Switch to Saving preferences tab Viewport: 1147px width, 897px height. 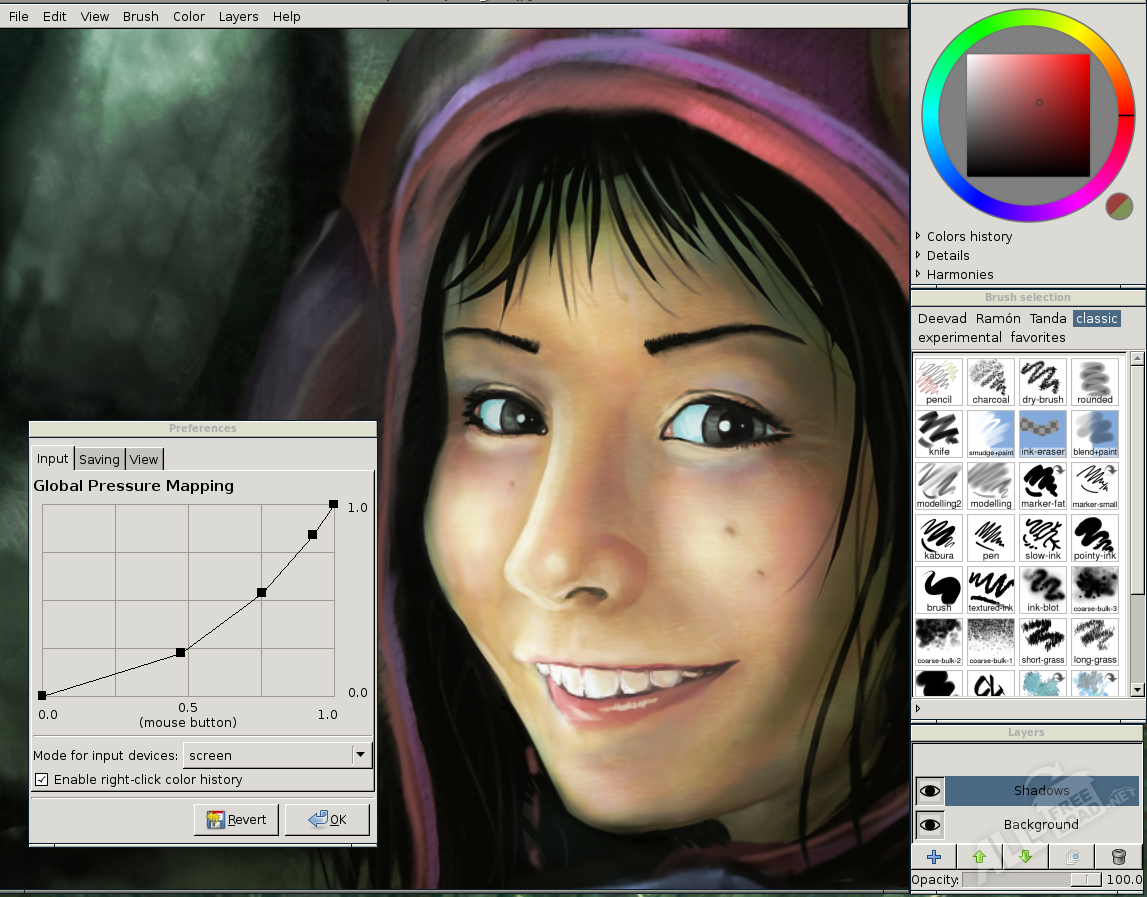coord(99,459)
